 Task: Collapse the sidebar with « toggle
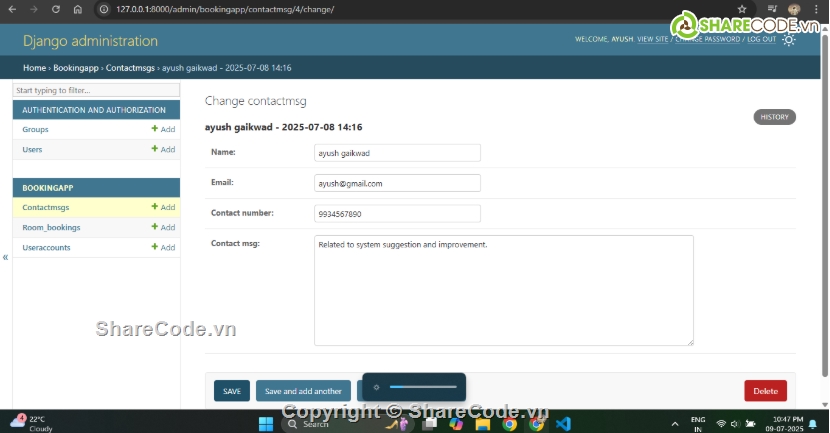point(5,257)
